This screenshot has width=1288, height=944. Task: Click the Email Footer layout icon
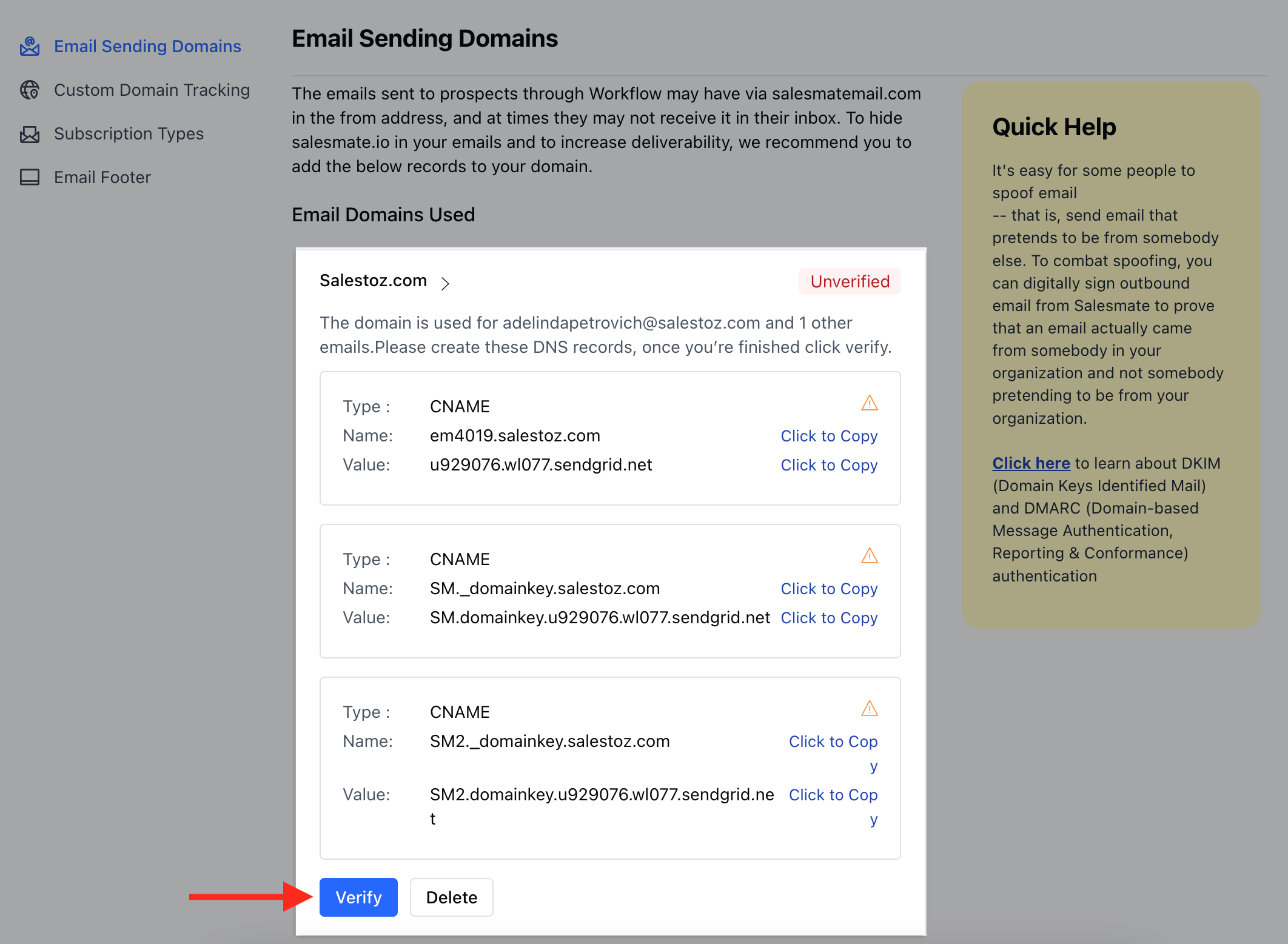click(x=29, y=177)
